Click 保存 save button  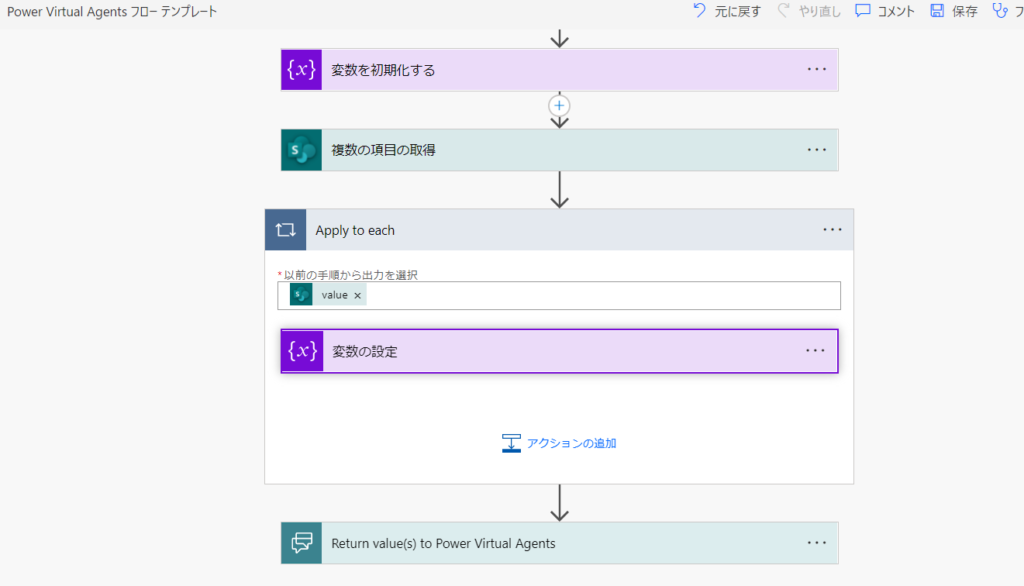954,11
